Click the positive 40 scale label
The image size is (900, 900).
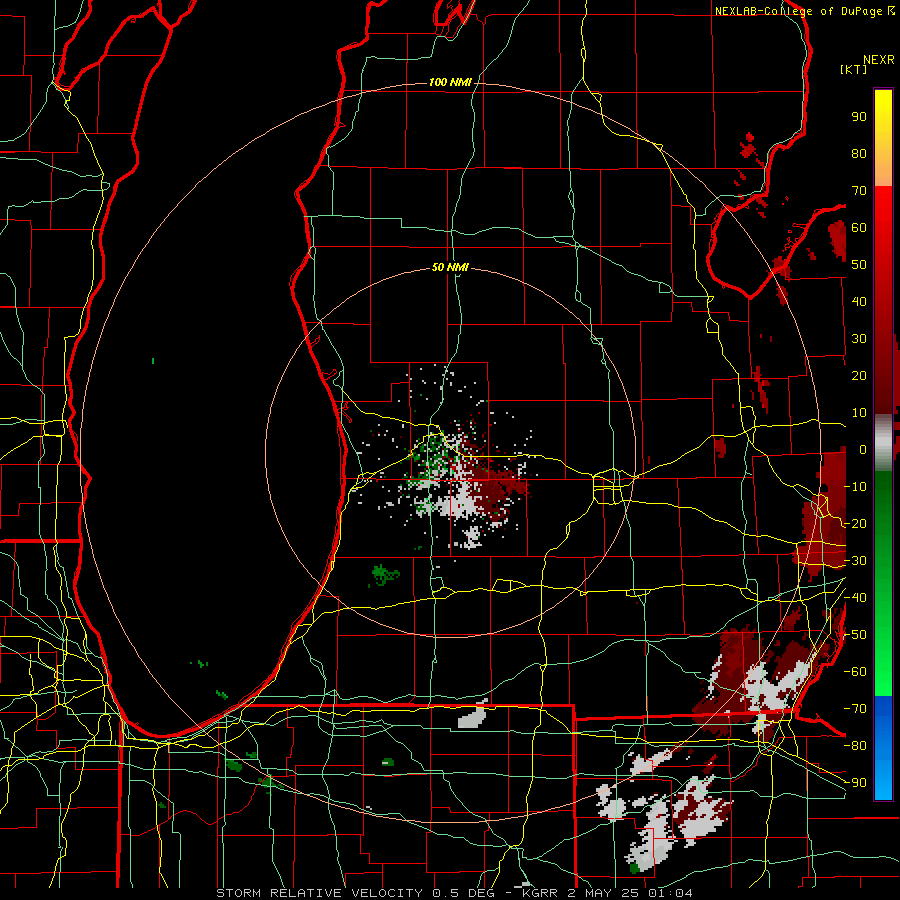[859, 301]
